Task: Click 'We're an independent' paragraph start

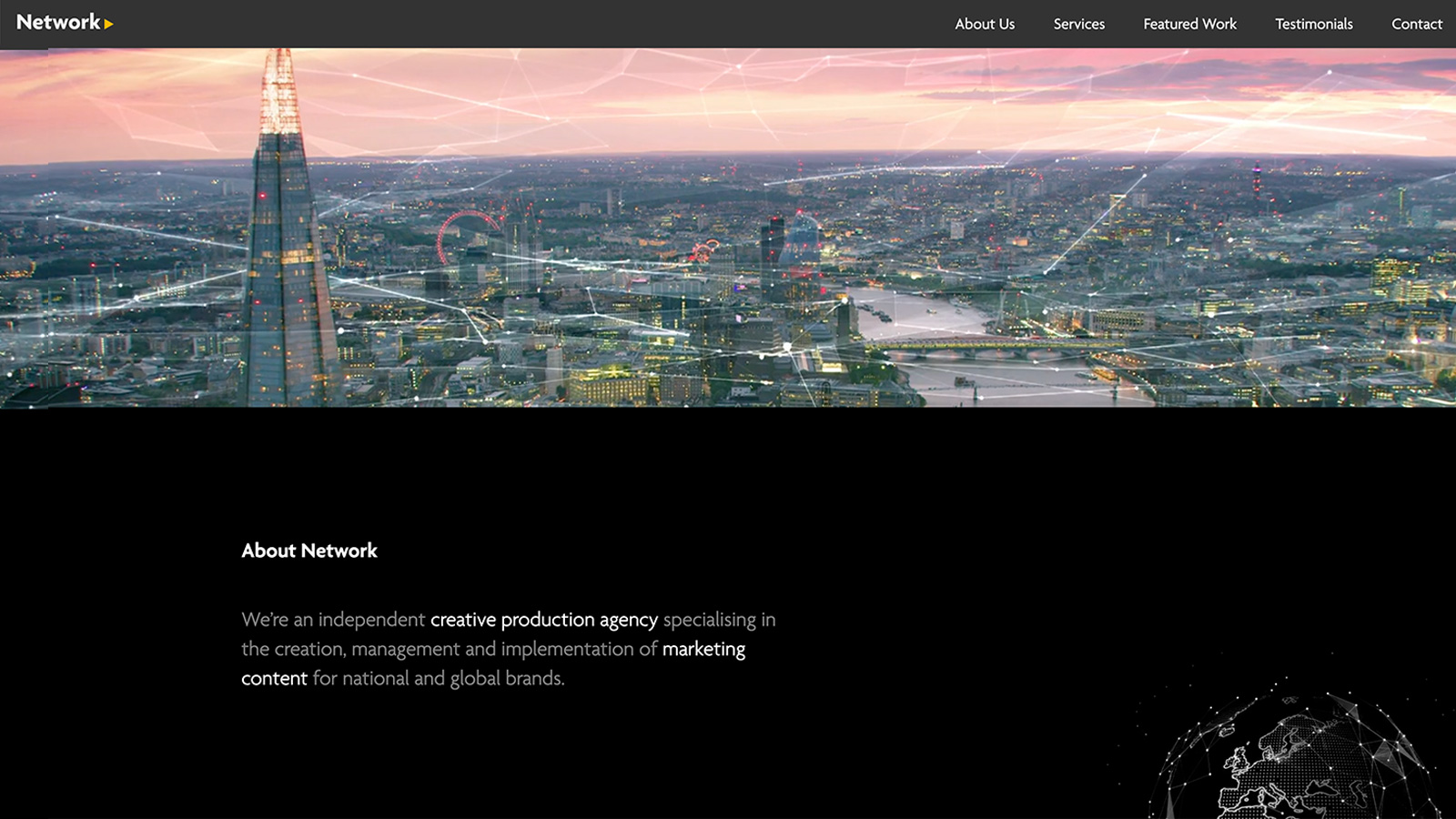Action: point(332,620)
